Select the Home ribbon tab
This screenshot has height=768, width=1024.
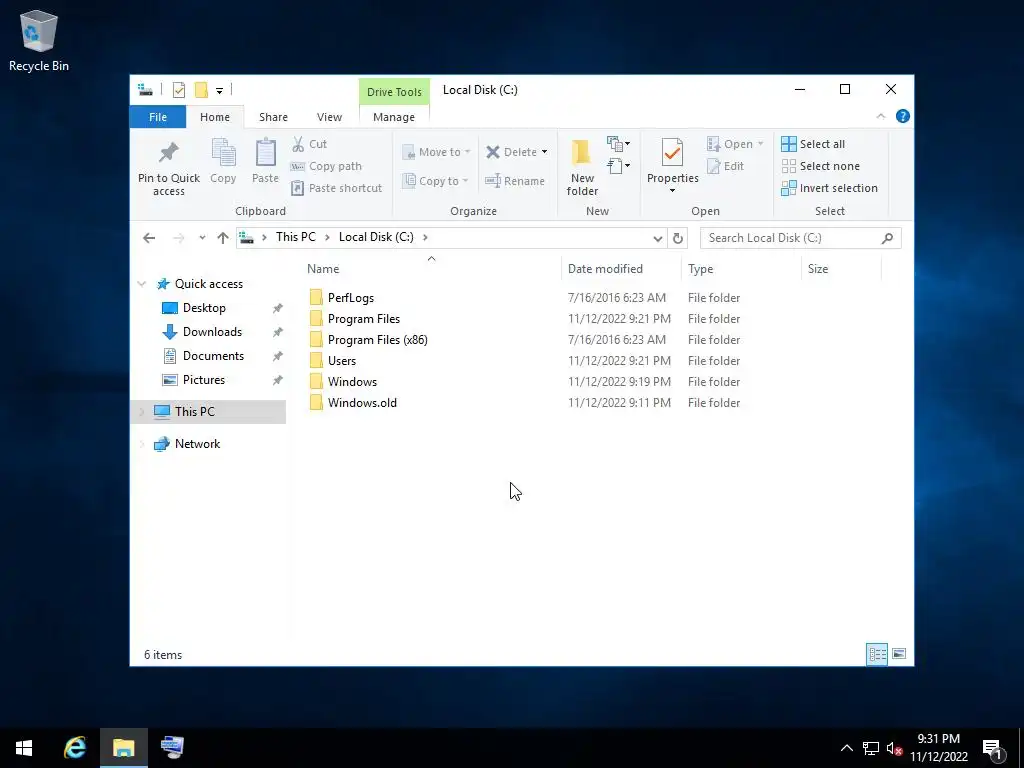tap(215, 117)
